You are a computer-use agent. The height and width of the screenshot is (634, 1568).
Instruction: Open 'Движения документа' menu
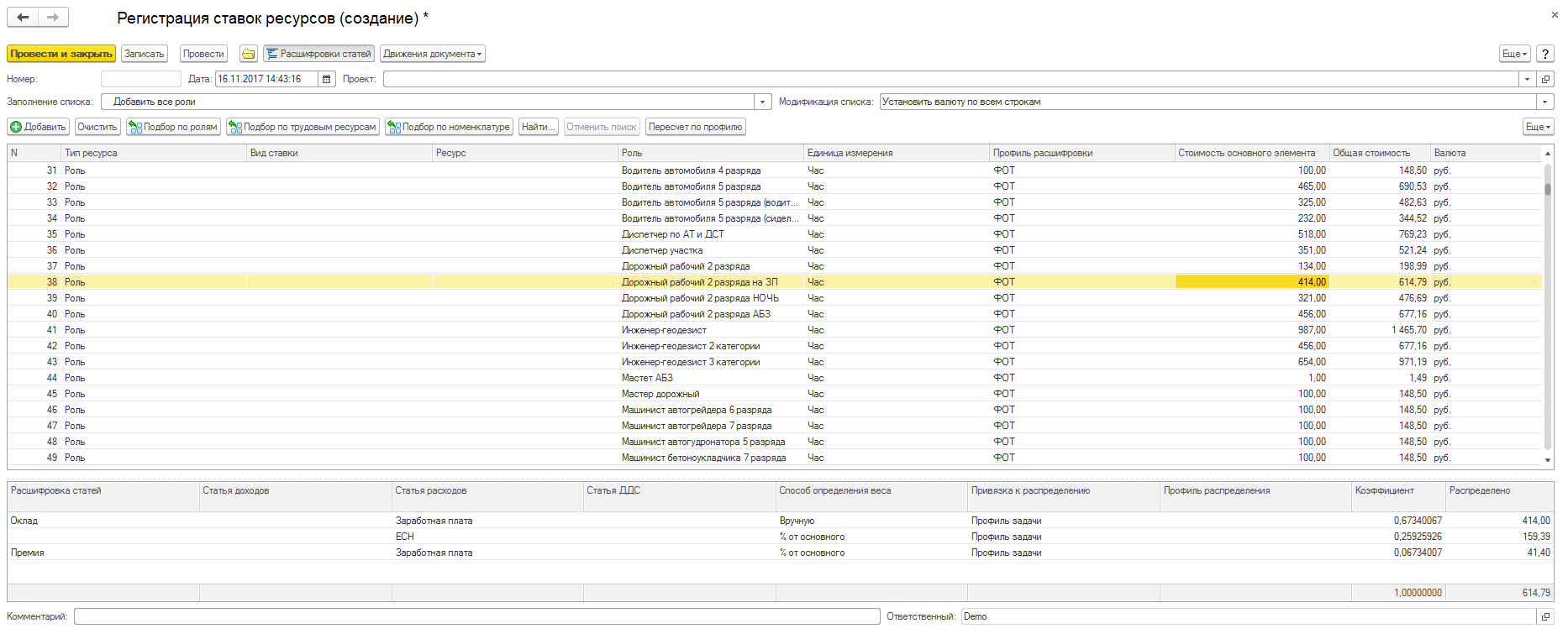tap(433, 54)
